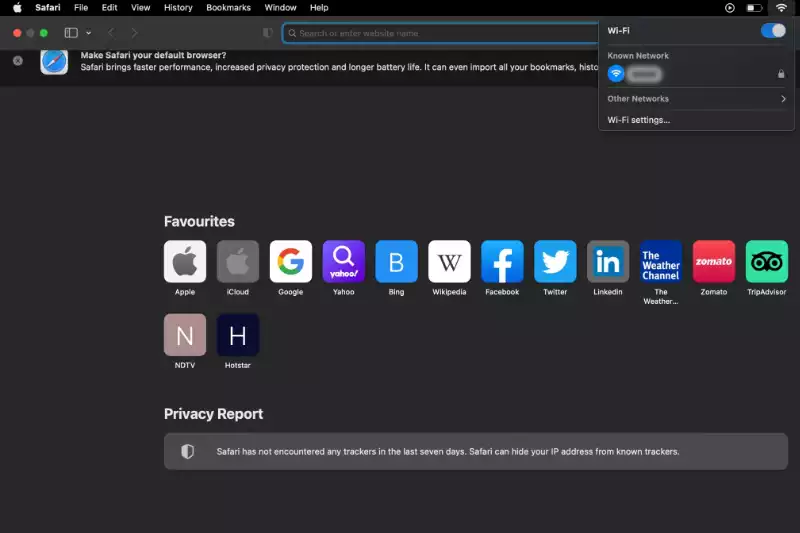Viewport: 800px width, 533px height.
Task: Click the 'Make Safari your default browser?' text
Action: [153, 55]
